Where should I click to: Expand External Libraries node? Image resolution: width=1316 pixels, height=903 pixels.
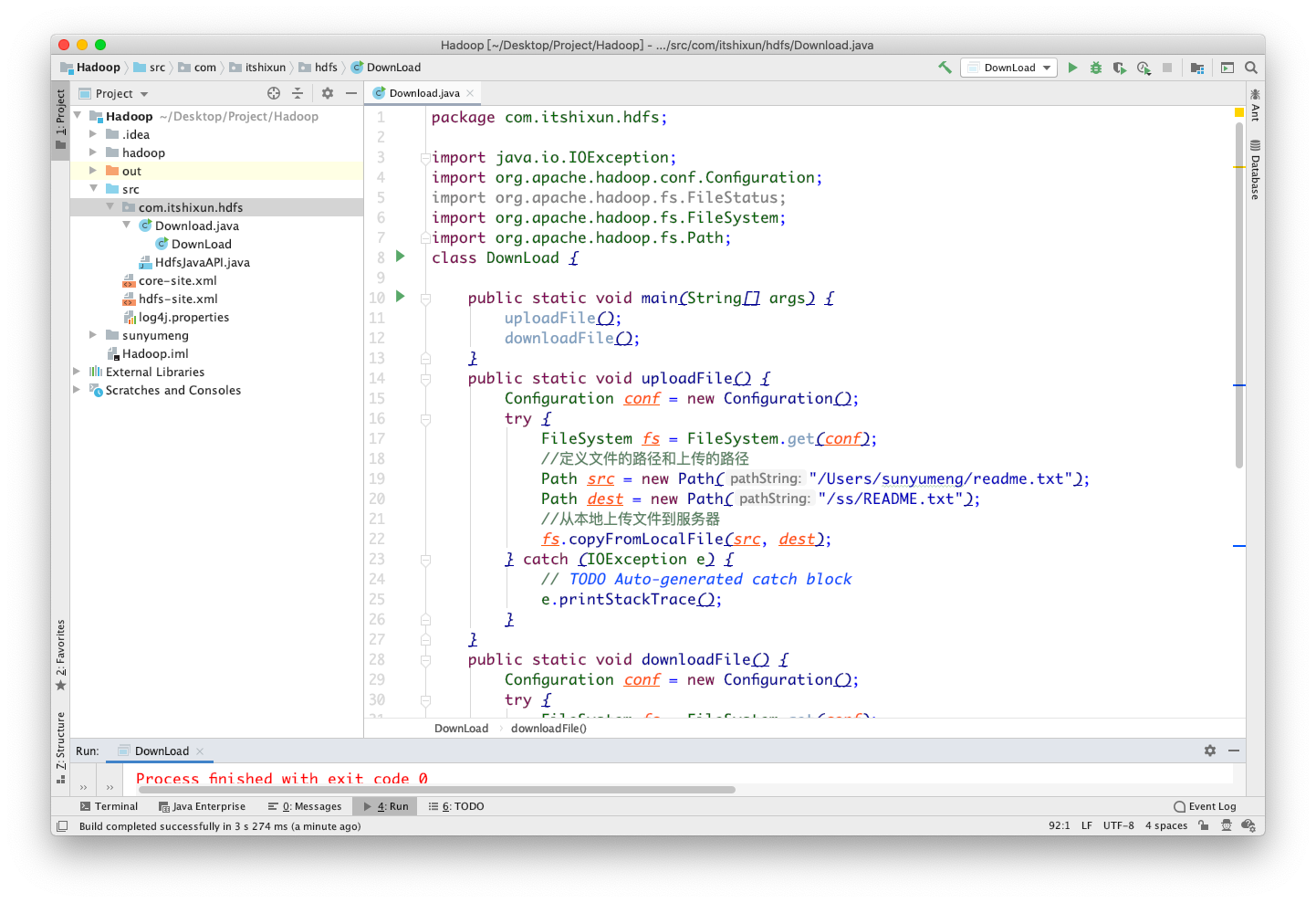tap(77, 372)
